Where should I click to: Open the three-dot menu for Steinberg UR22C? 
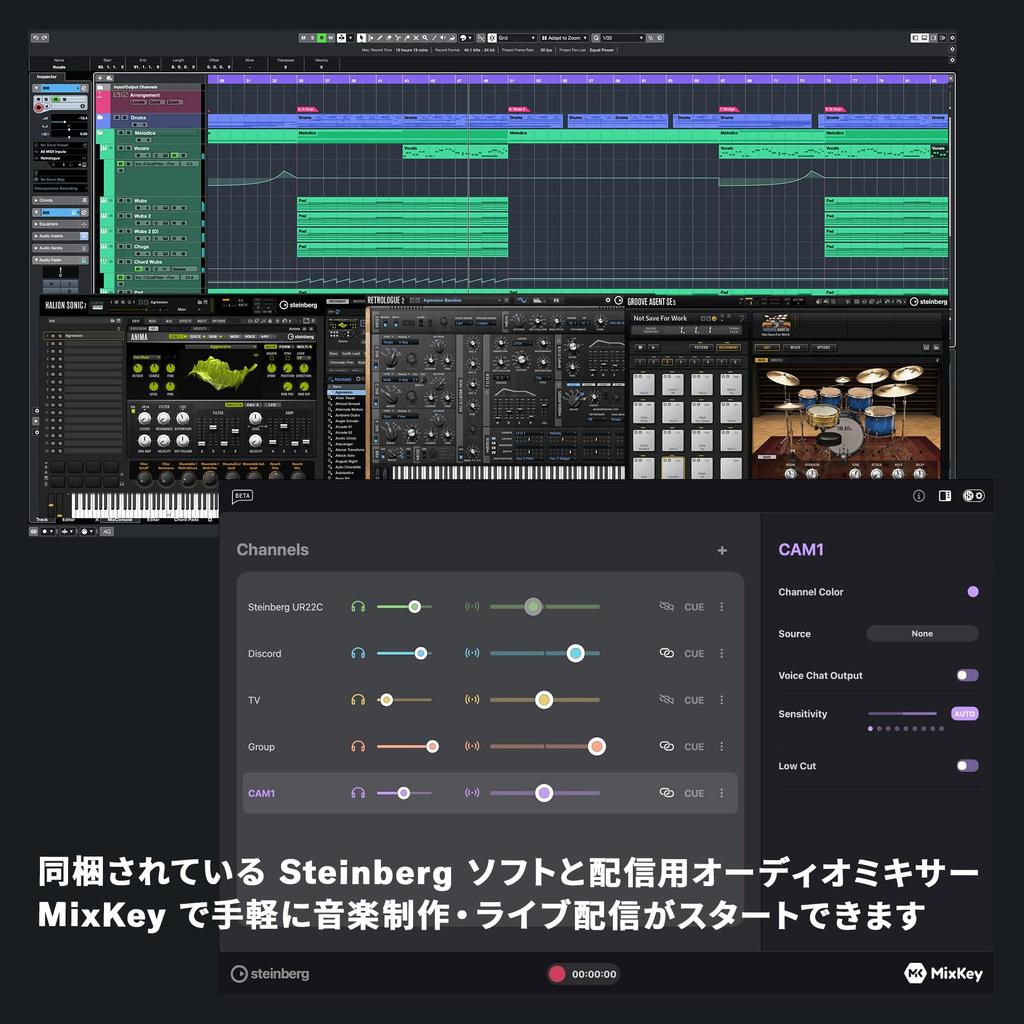pyautogui.click(x=721, y=607)
